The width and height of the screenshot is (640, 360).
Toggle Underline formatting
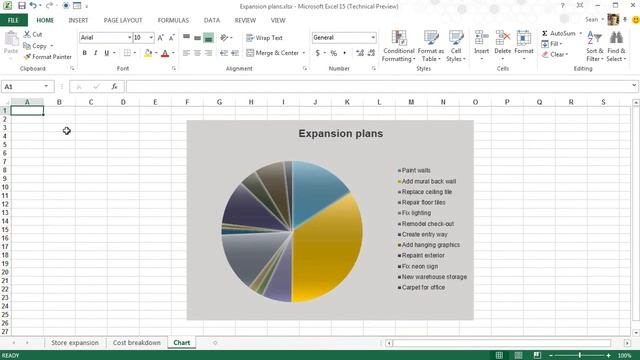coord(107,53)
